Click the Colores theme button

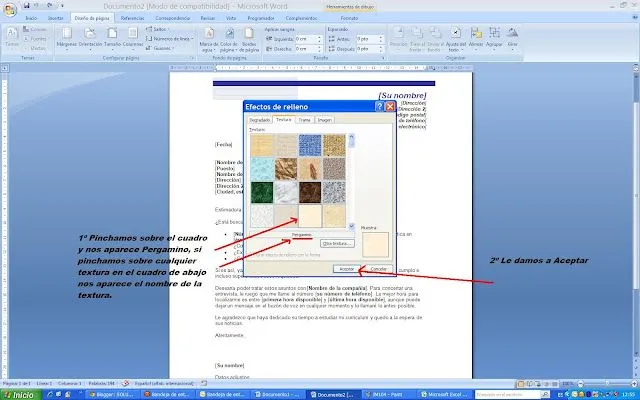[35, 29]
